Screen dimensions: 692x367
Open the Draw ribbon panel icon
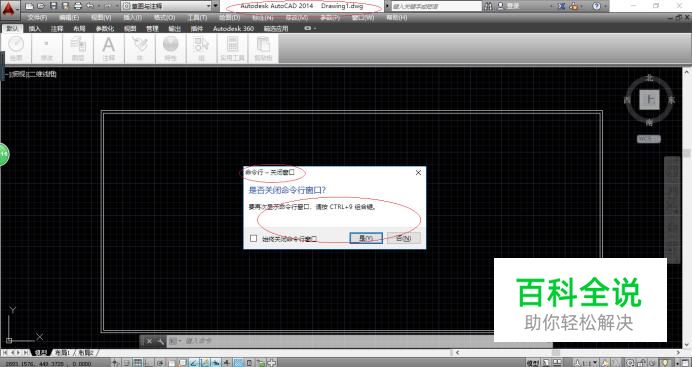[x=16, y=49]
